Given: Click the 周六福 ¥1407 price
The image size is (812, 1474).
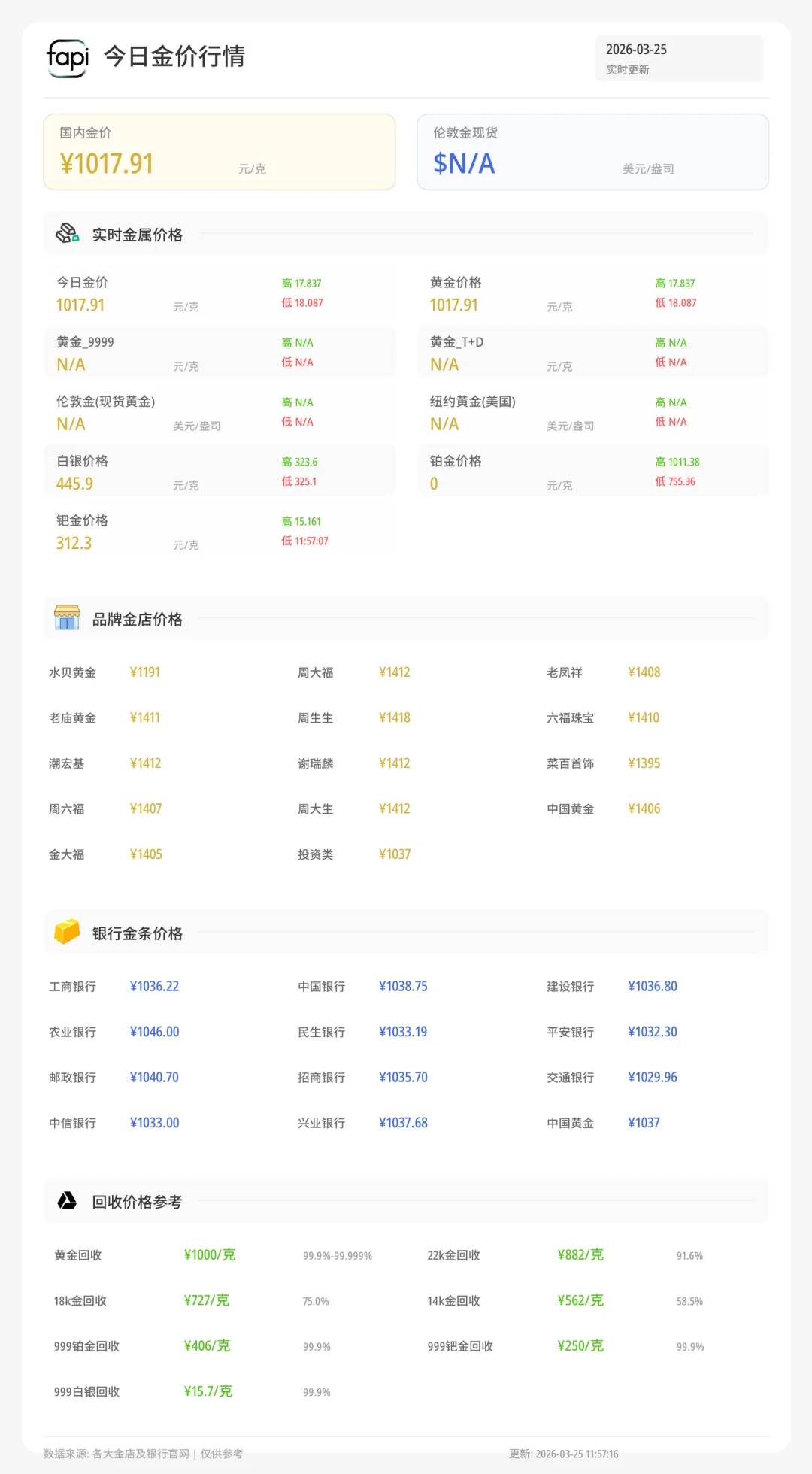Looking at the screenshot, I should (146, 809).
